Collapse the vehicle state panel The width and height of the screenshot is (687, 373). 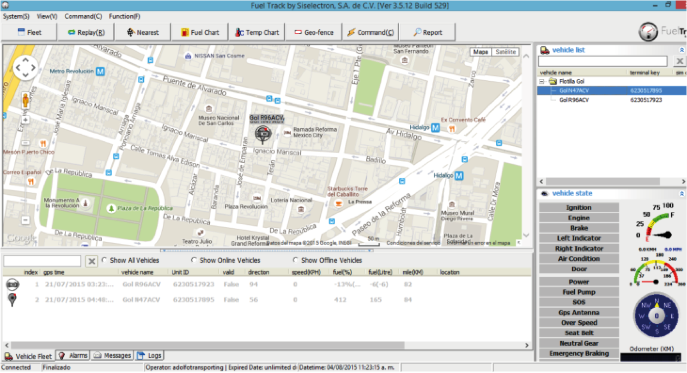681,193
